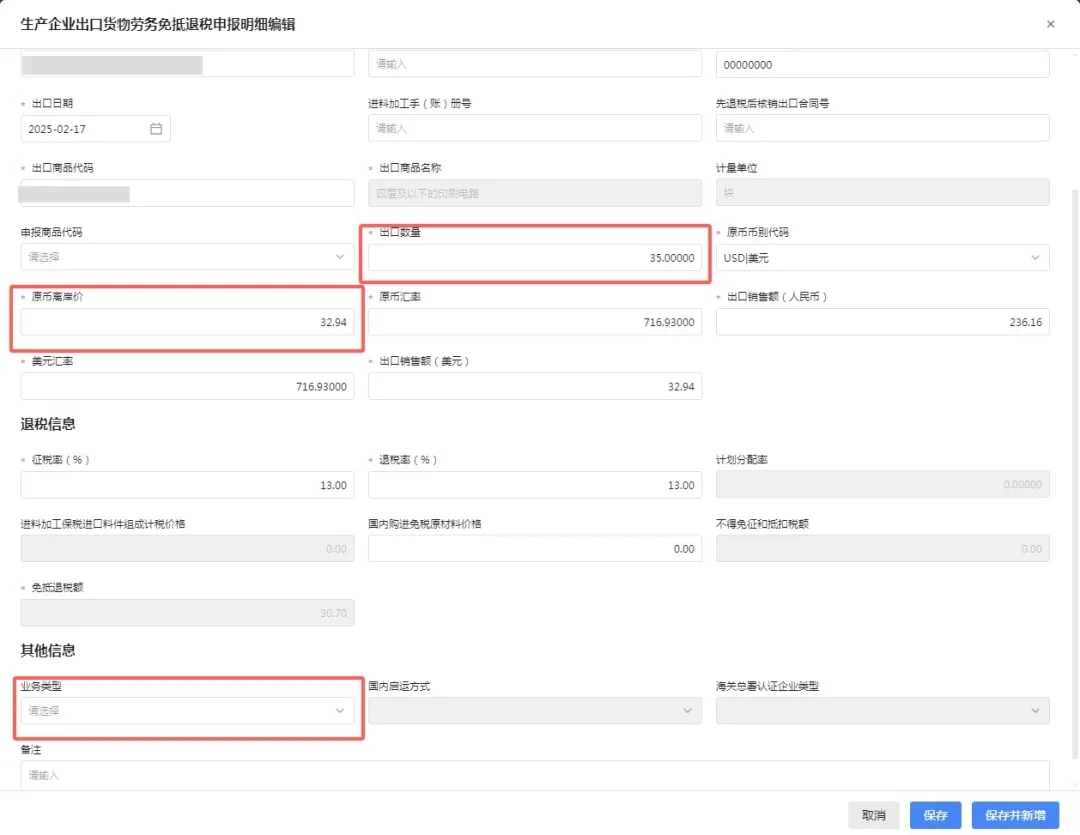Screen dimensions: 1080x835
Task: Open the 海关总署认证企业类型 dropdown
Action: tap(882, 710)
